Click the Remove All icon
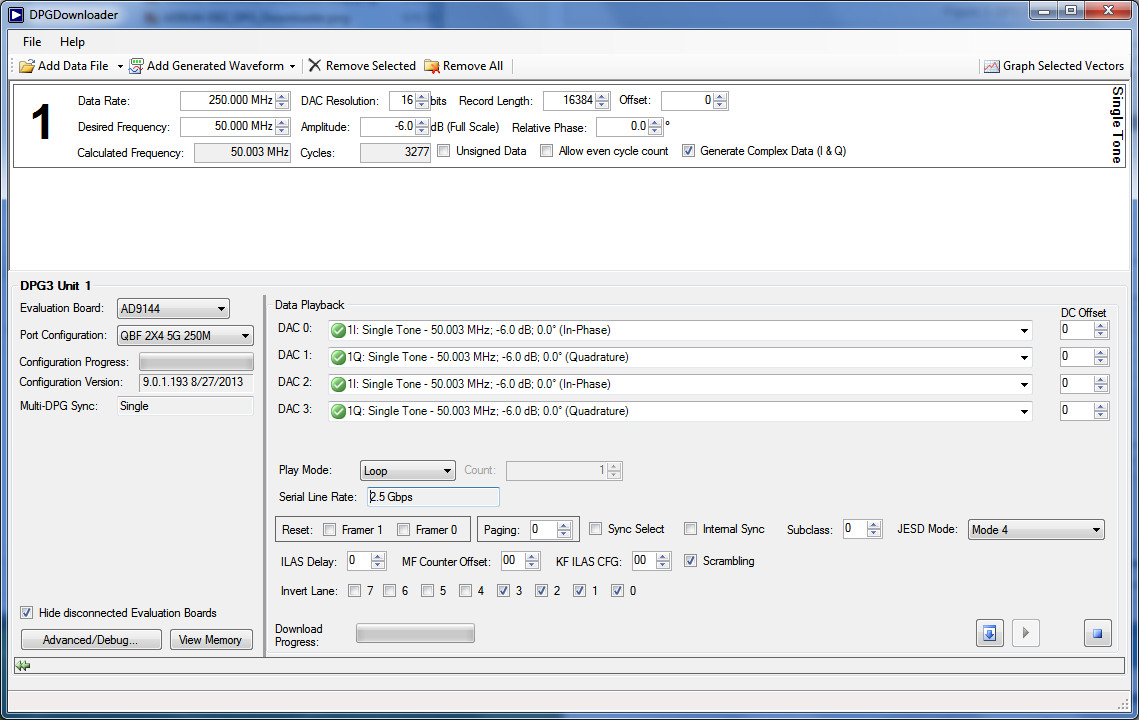The height and width of the screenshot is (720, 1139). (432, 66)
